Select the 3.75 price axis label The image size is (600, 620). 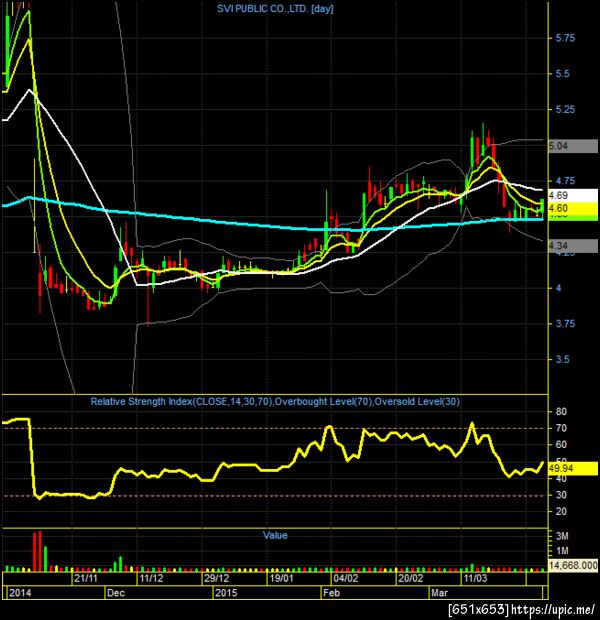click(565, 324)
